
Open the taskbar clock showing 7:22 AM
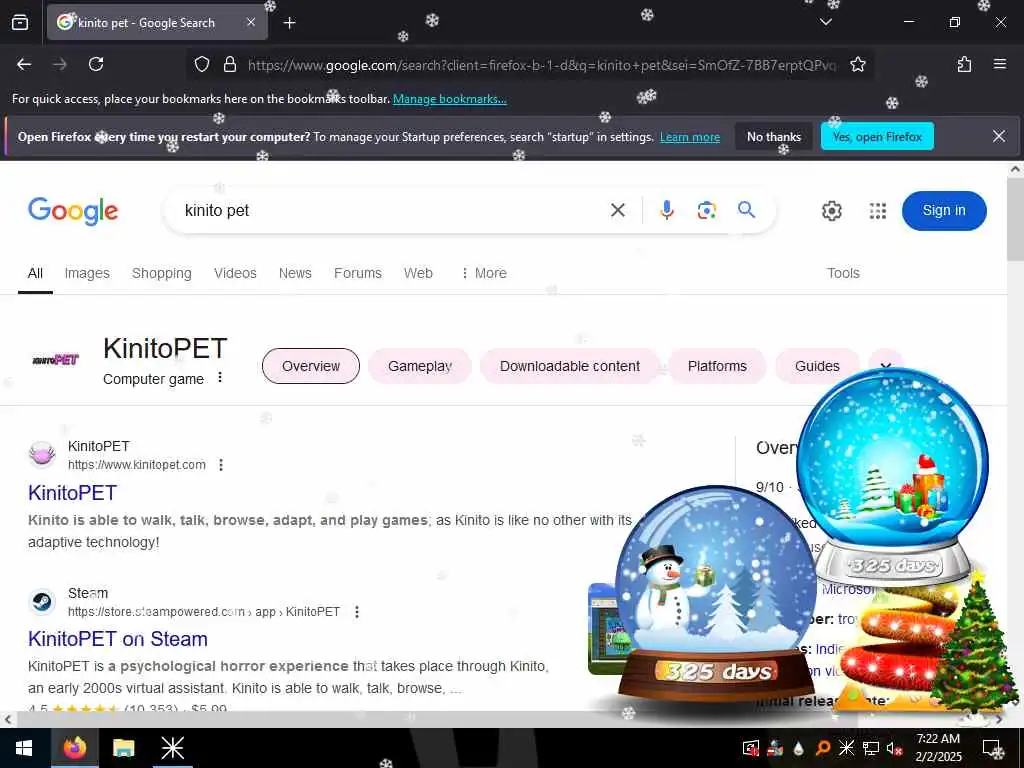[x=938, y=748]
